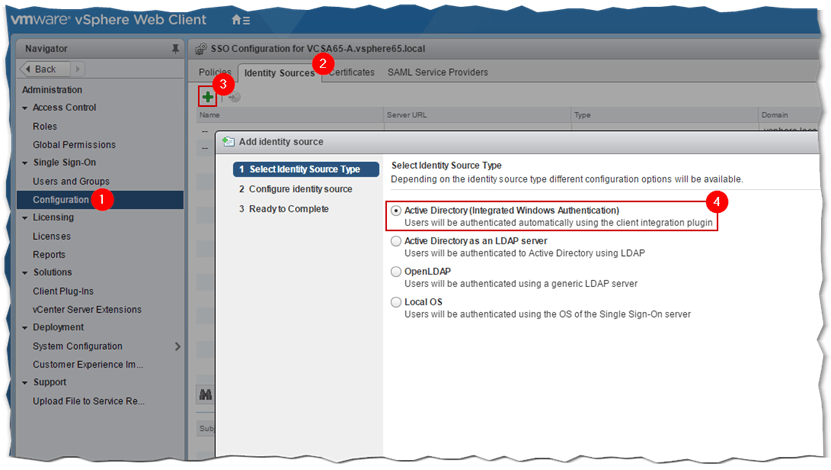Open Roles in Navigator
Image resolution: width=831 pixels, height=470 pixels.
click(45, 127)
